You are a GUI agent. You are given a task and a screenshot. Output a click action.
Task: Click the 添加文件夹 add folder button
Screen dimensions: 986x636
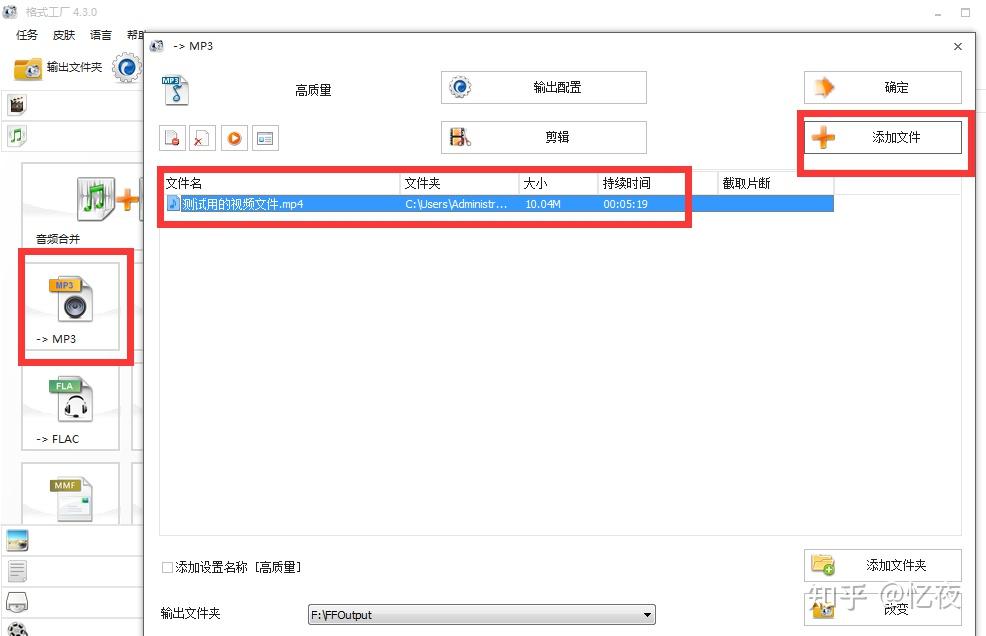pos(883,566)
